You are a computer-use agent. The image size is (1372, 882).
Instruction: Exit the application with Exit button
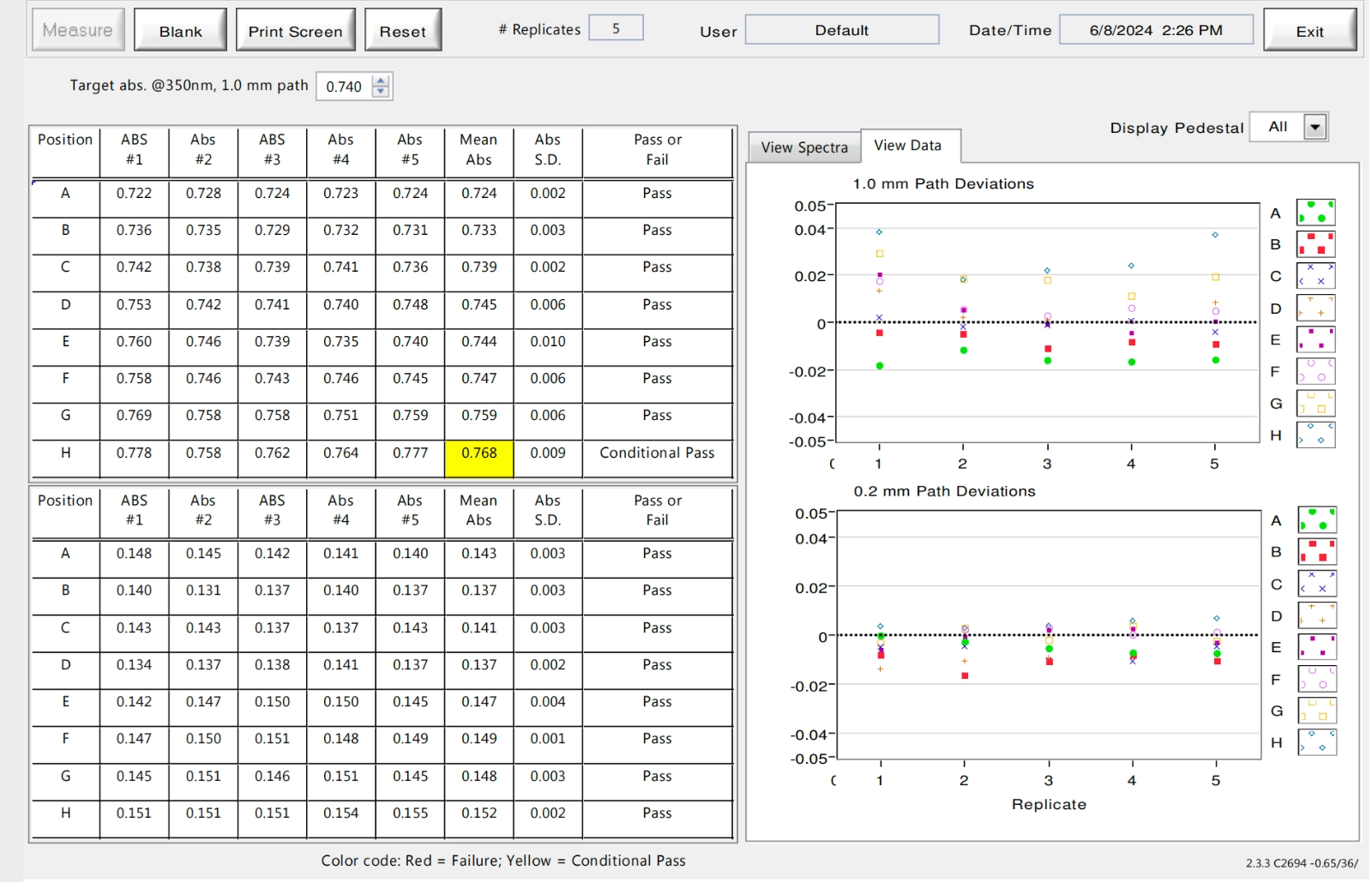point(1309,31)
